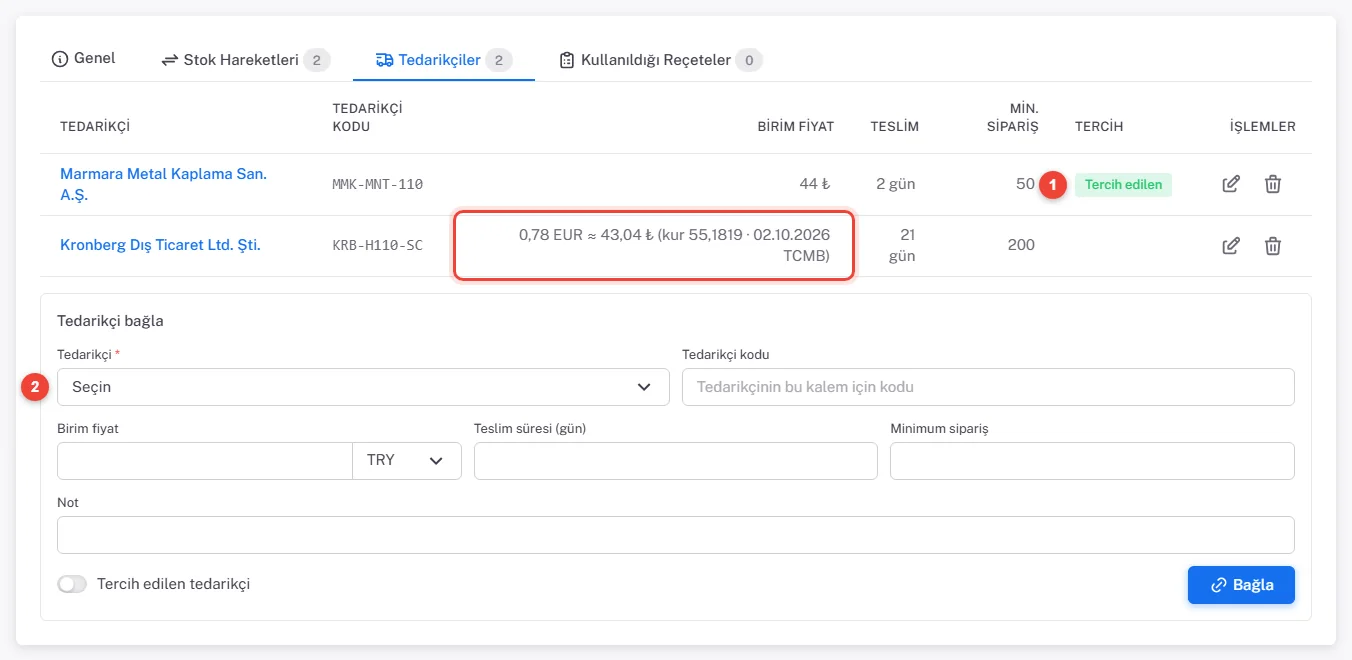
Task: Click the Bağla button
Action: click(x=1241, y=585)
